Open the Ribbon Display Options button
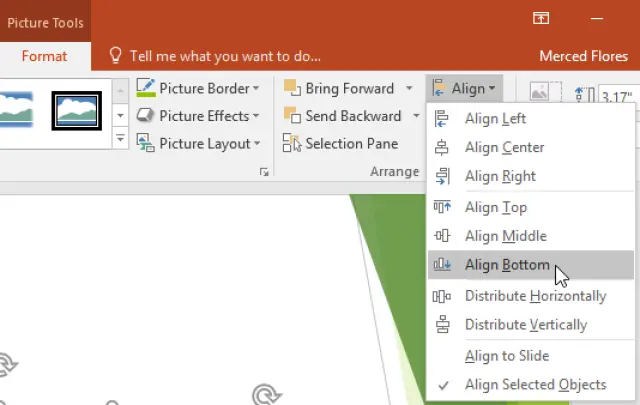Viewport: 640px width, 405px height. click(x=541, y=18)
